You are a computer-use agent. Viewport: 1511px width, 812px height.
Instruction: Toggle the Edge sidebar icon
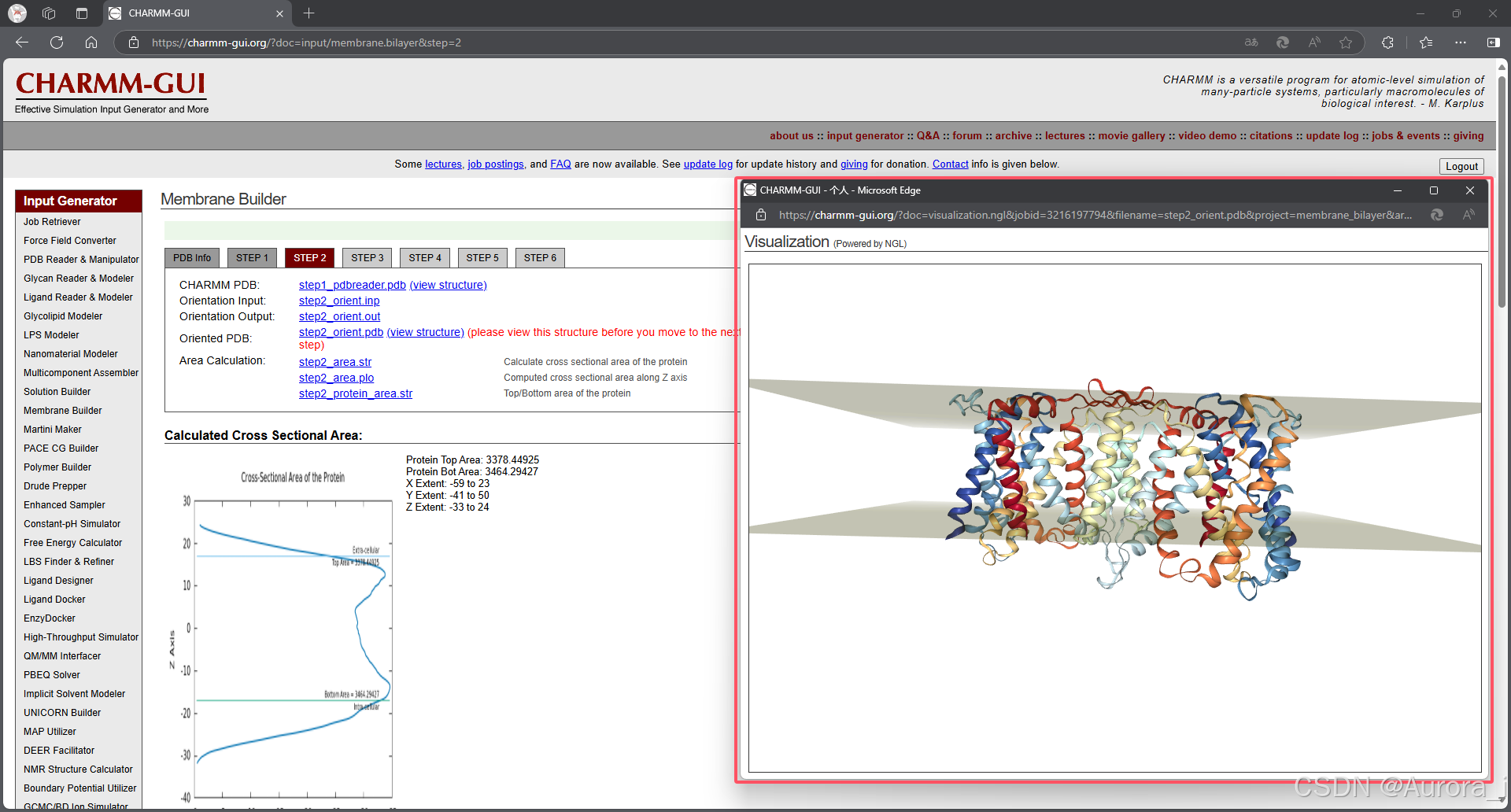point(1493,42)
